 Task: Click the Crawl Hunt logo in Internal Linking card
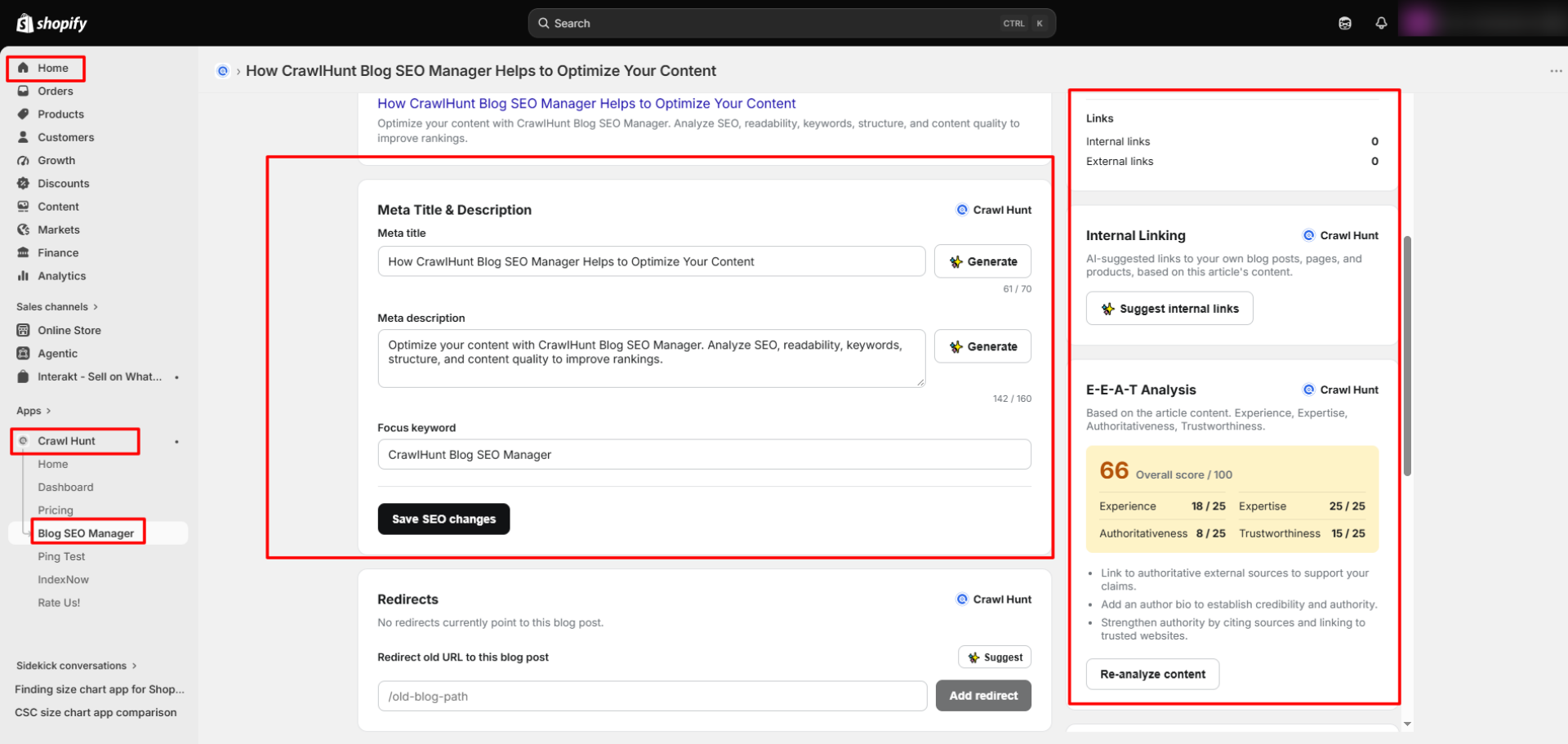(x=1309, y=235)
